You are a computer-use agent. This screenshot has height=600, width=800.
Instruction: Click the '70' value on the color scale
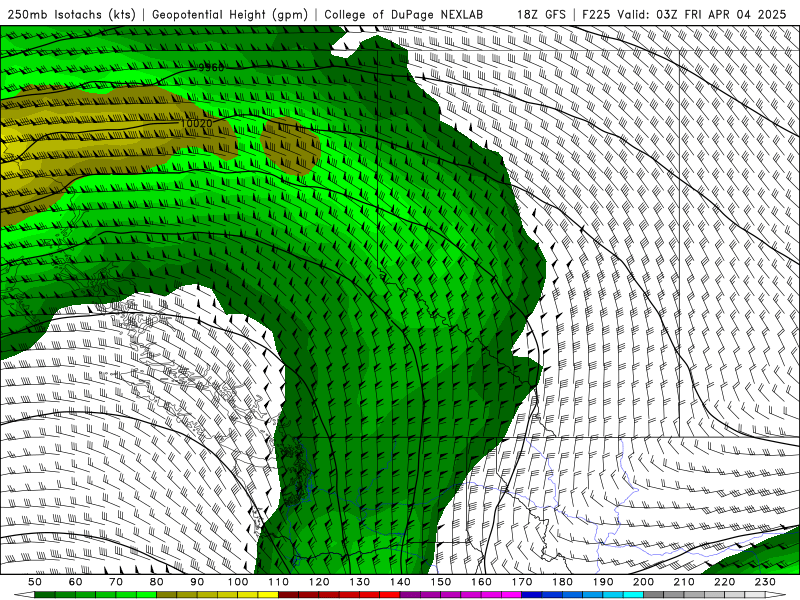coord(116,582)
